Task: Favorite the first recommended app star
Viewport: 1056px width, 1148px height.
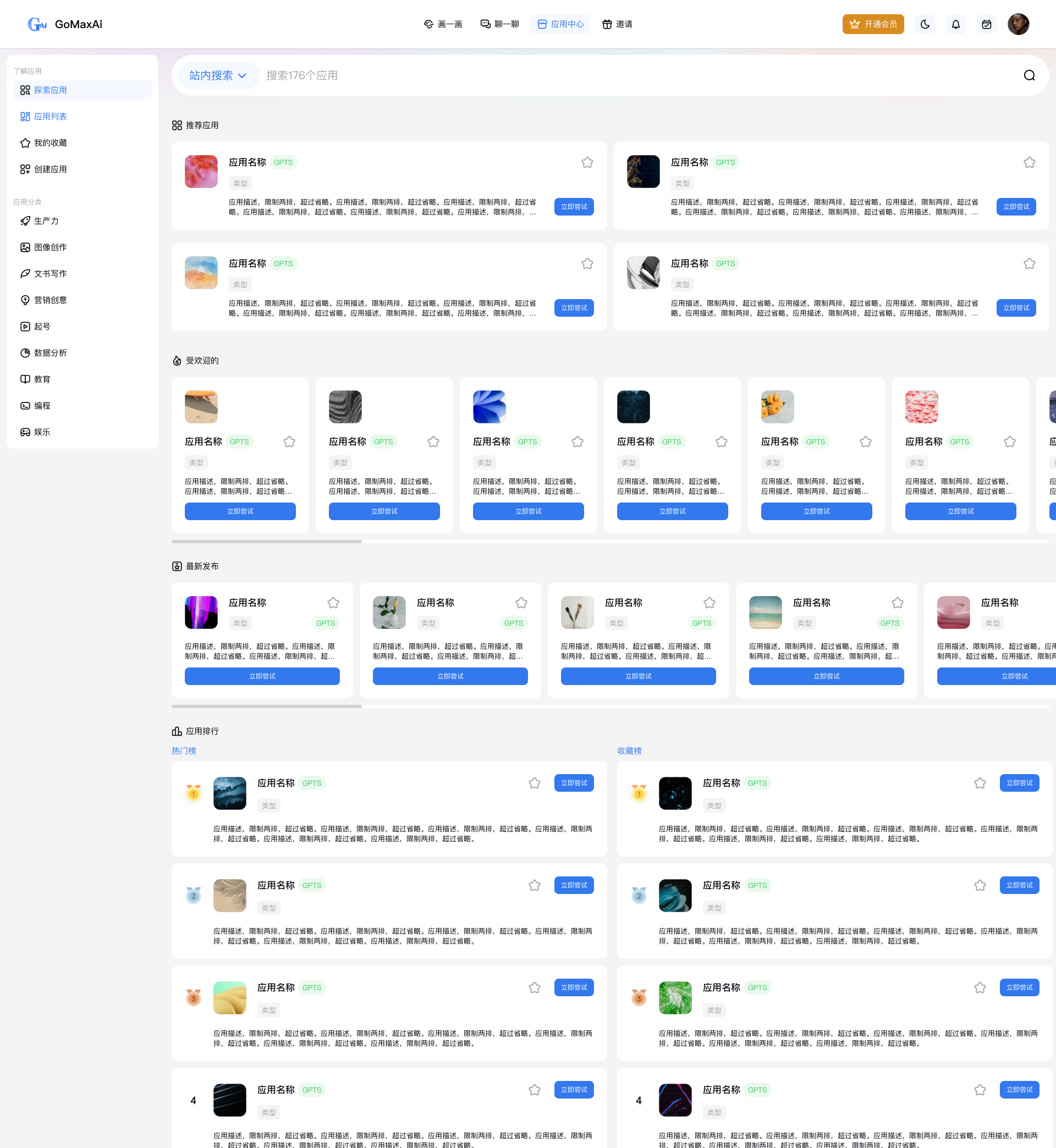Action: pyautogui.click(x=587, y=162)
